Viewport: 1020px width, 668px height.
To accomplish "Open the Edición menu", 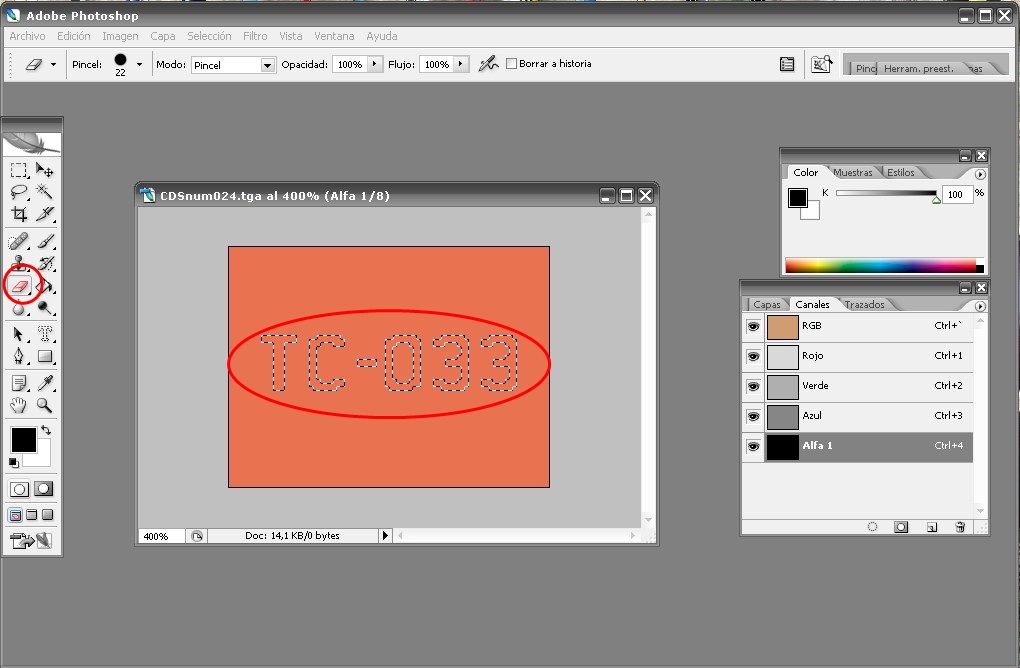I will coord(74,36).
